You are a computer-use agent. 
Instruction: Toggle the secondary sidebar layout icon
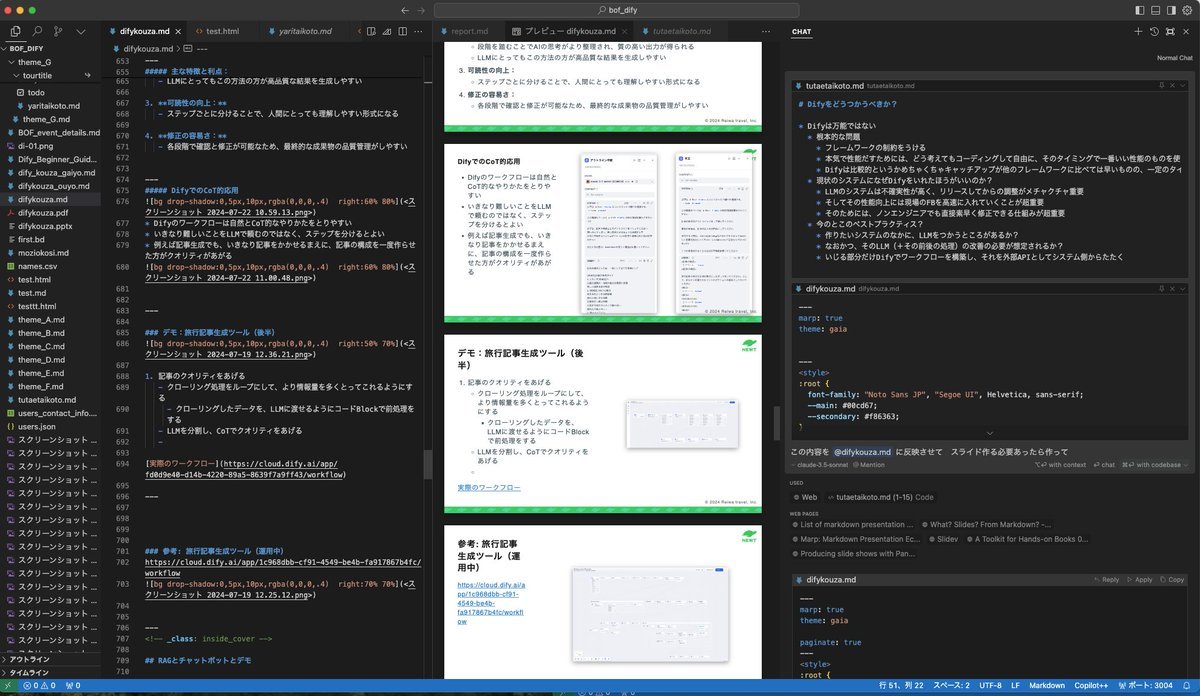pyautogui.click(x=1170, y=10)
